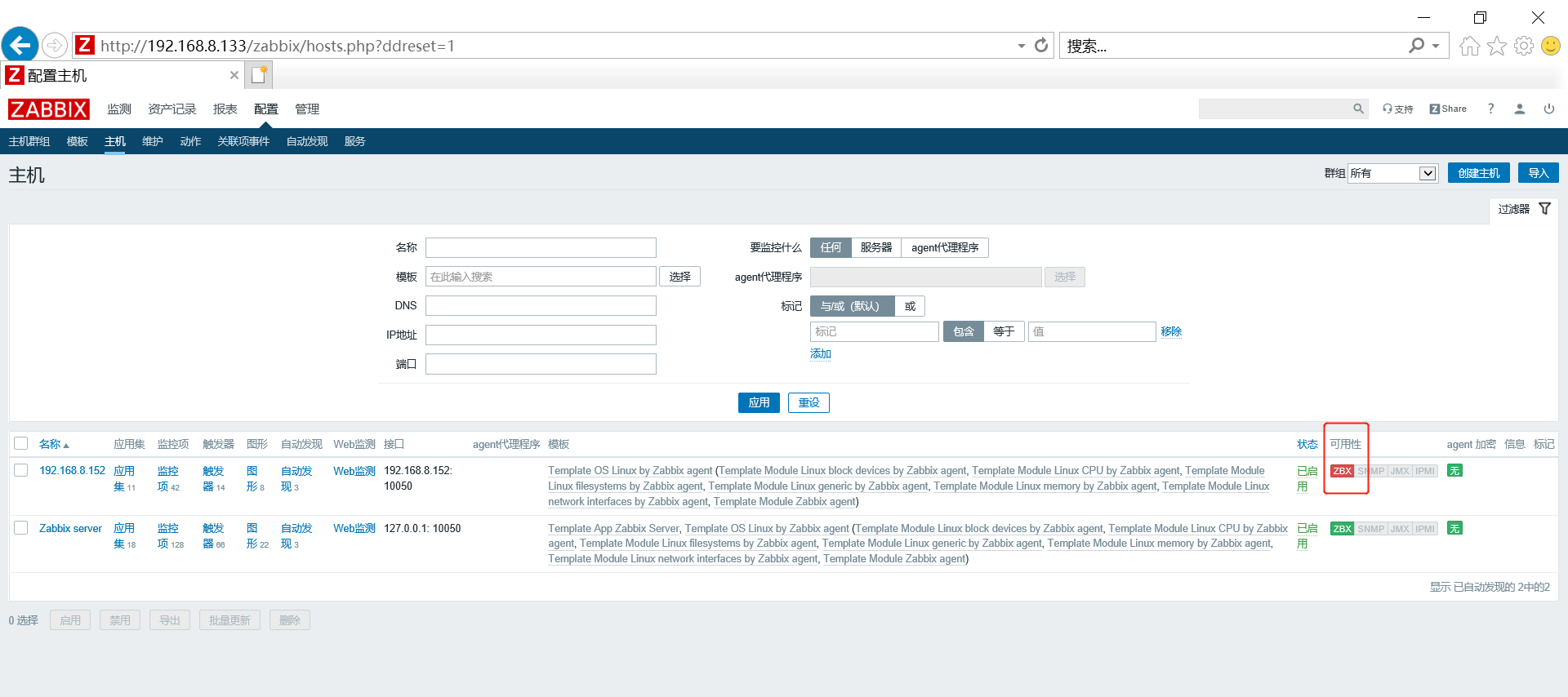
Task: Open the 报表 menu
Action: click(x=225, y=109)
